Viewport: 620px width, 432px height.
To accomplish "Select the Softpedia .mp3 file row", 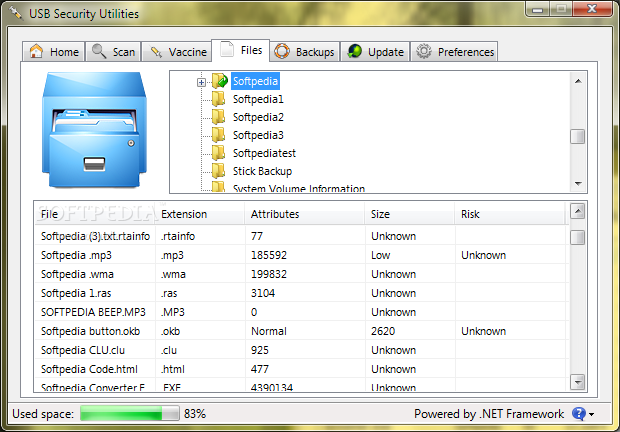I will point(301,255).
